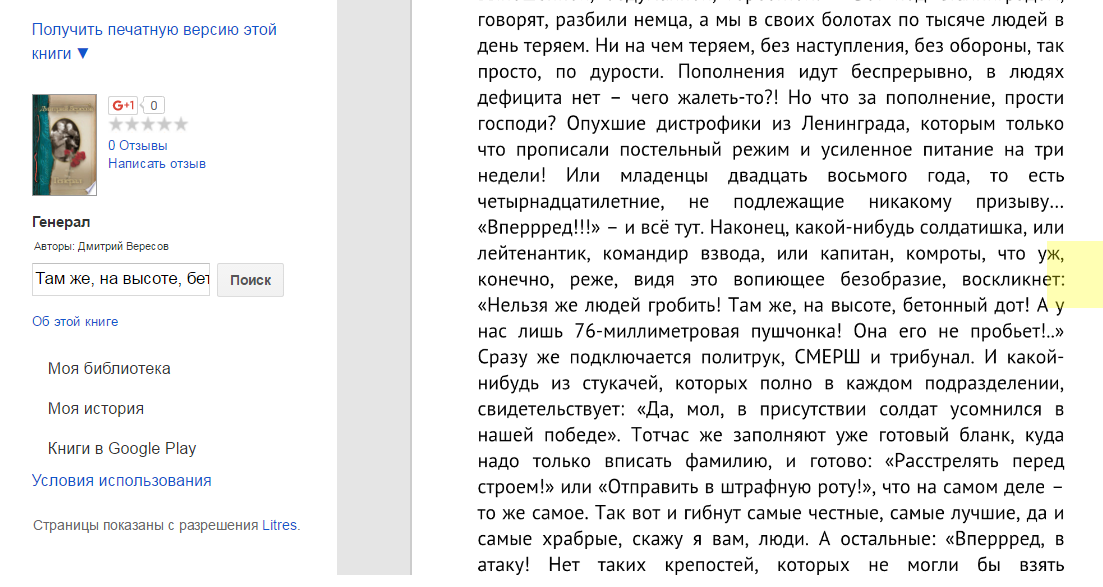Follow the 'Litres' permission link
Screen dimensions: 1103x587
(x=279, y=525)
